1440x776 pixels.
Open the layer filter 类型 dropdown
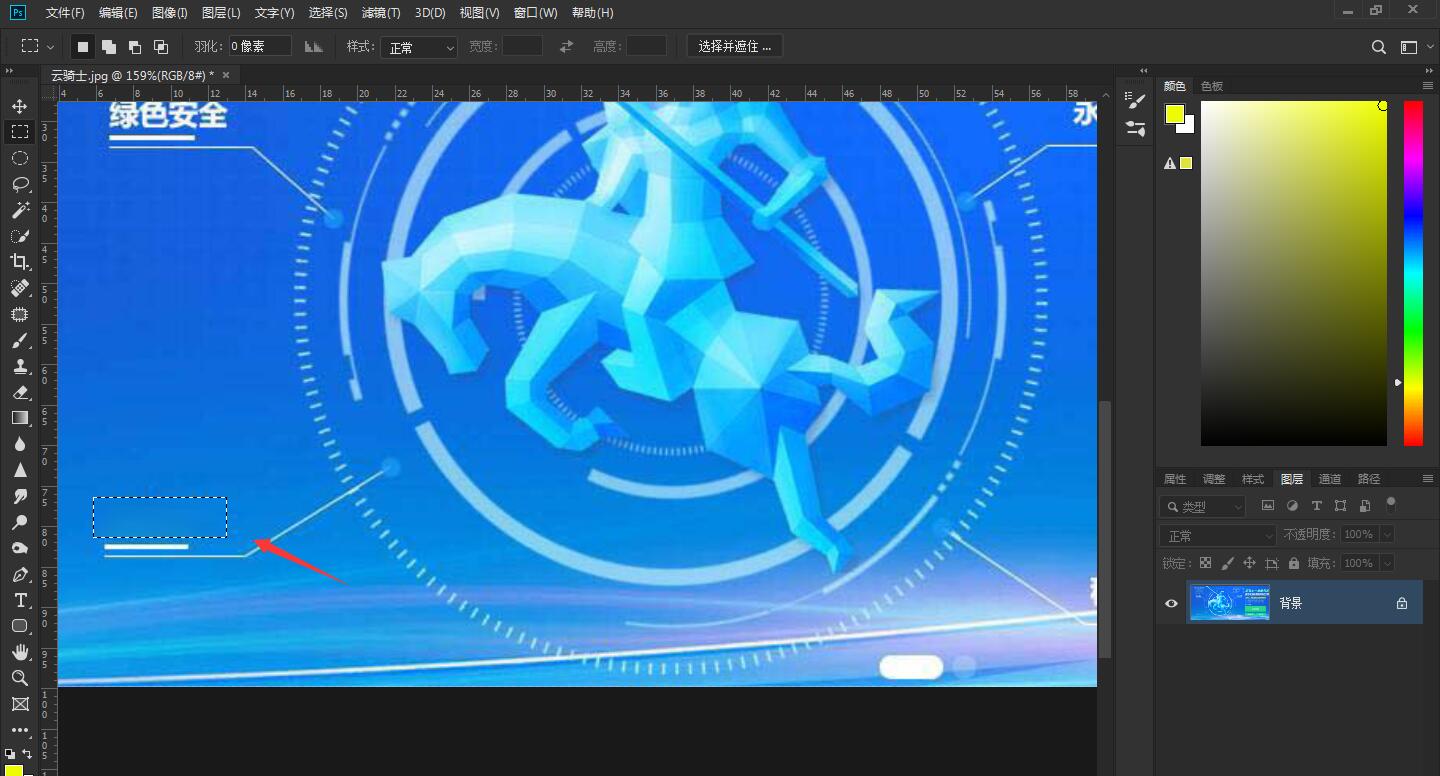1202,507
